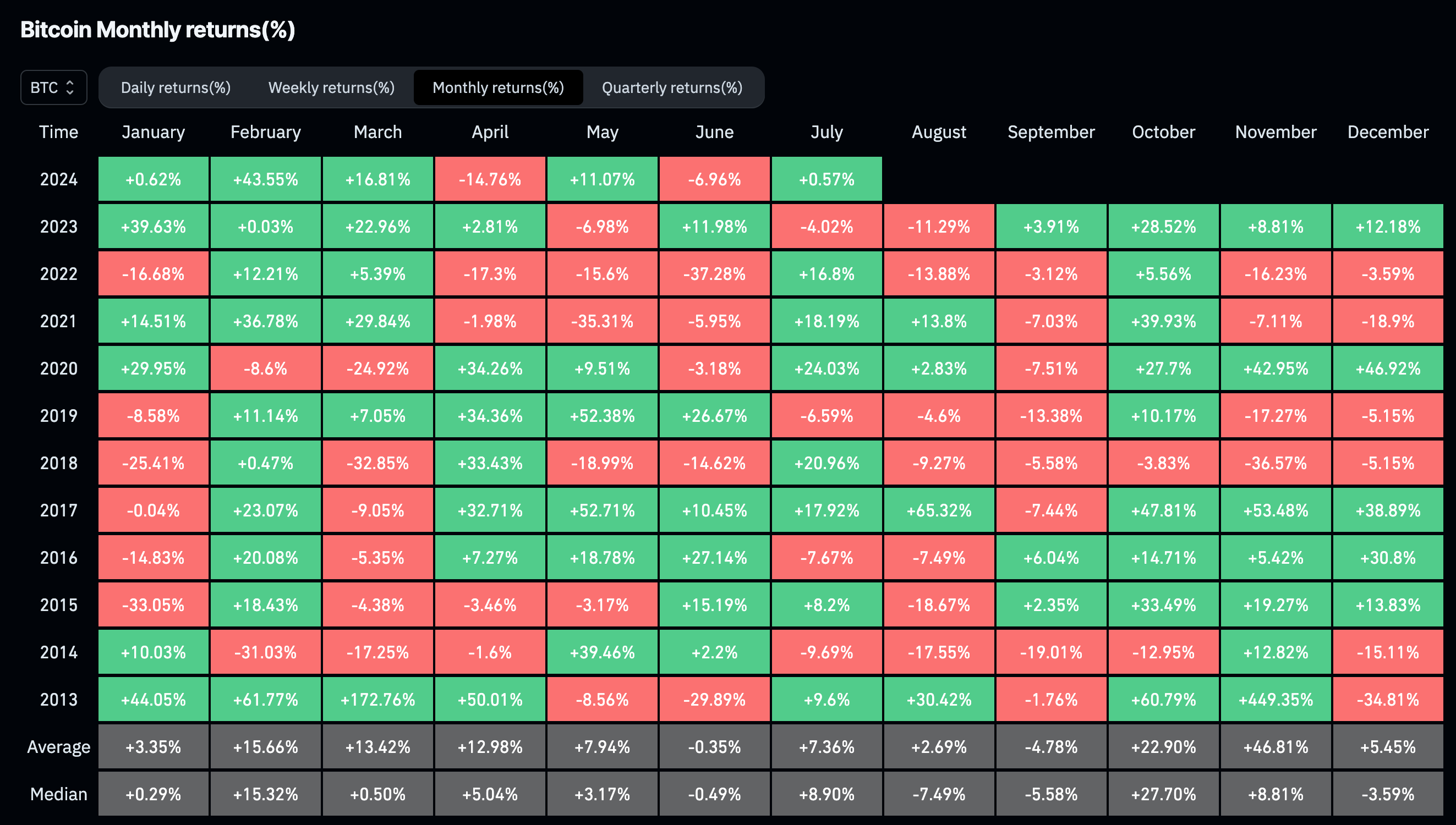This screenshot has height=825, width=1456.
Task: Click the Median row label
Action: [x=58, y=794]
